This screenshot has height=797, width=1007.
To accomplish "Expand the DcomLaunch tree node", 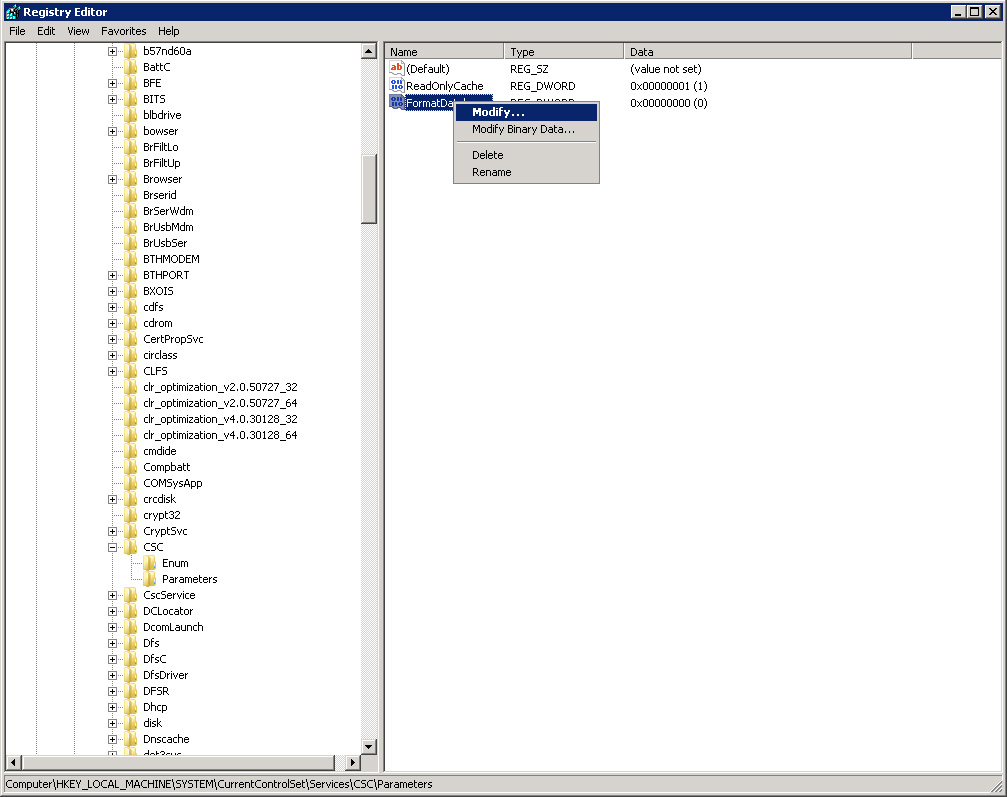I will point(112,627).
